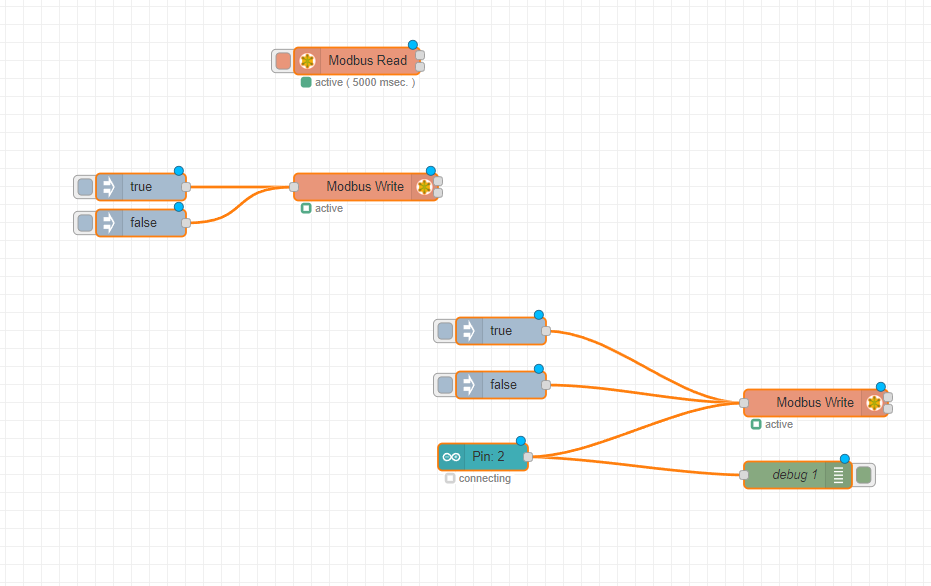Click the gear icon on the lower Modbus Write node
The image size is (931, 586).
click(874, 403)
